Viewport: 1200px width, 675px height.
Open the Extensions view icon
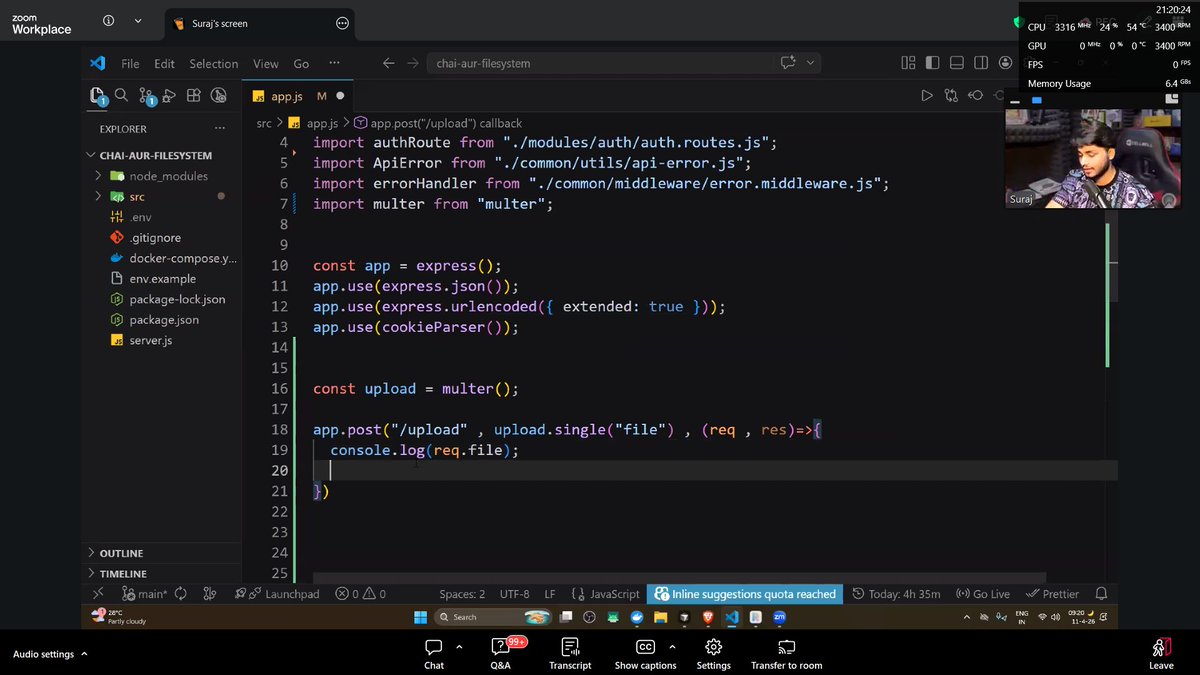[193, 95]
